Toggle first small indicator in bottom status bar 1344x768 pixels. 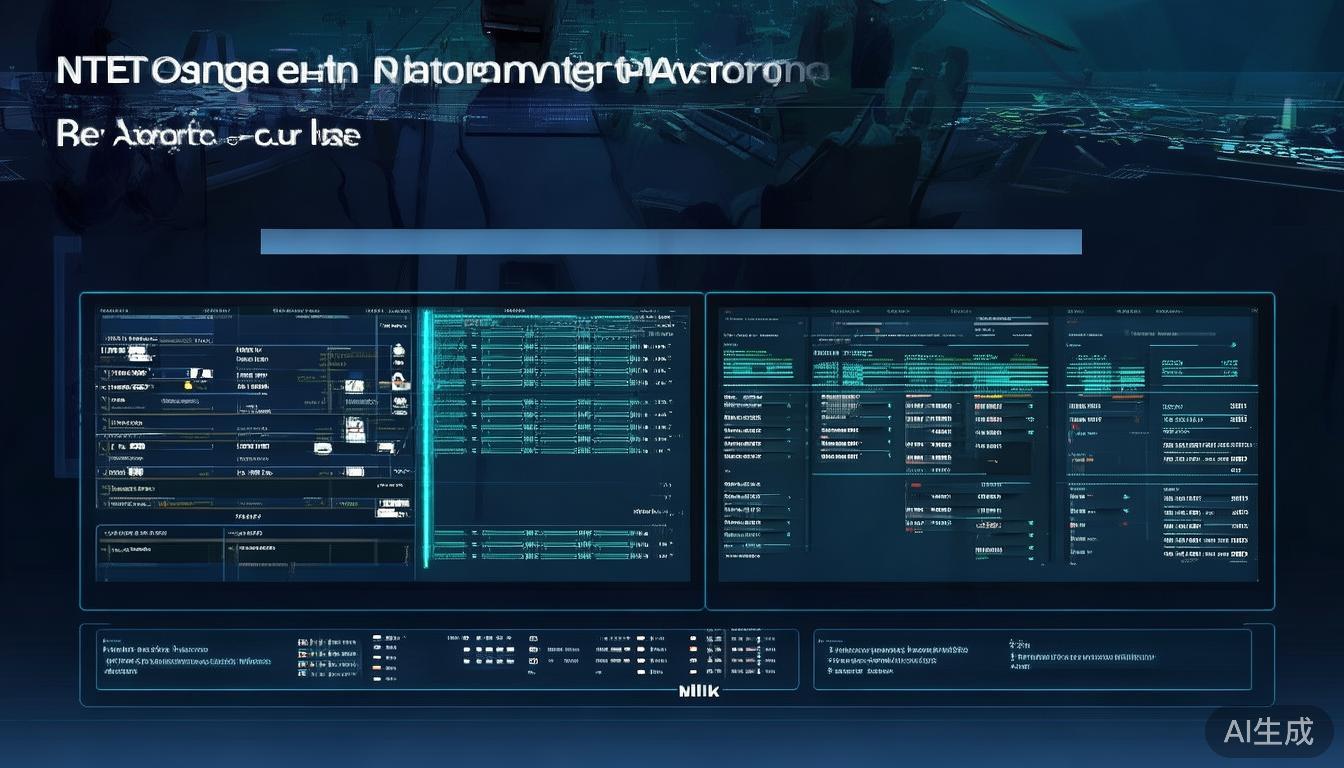378,637
